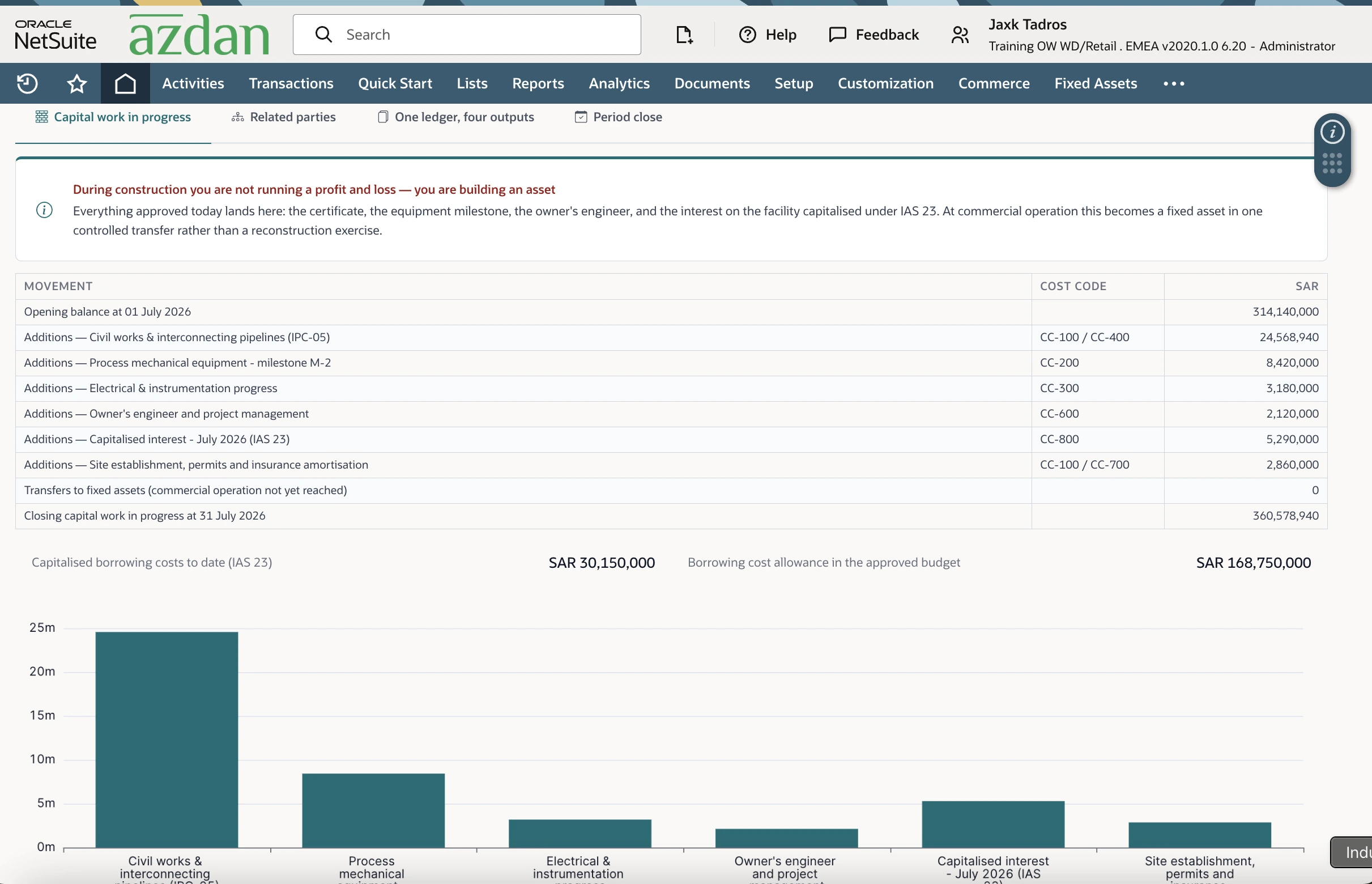The height and width of the screenshot is (884, 1372).
Task: Click the SAR 168,750,000 budget allowance value
Action: click(1253, 563)
